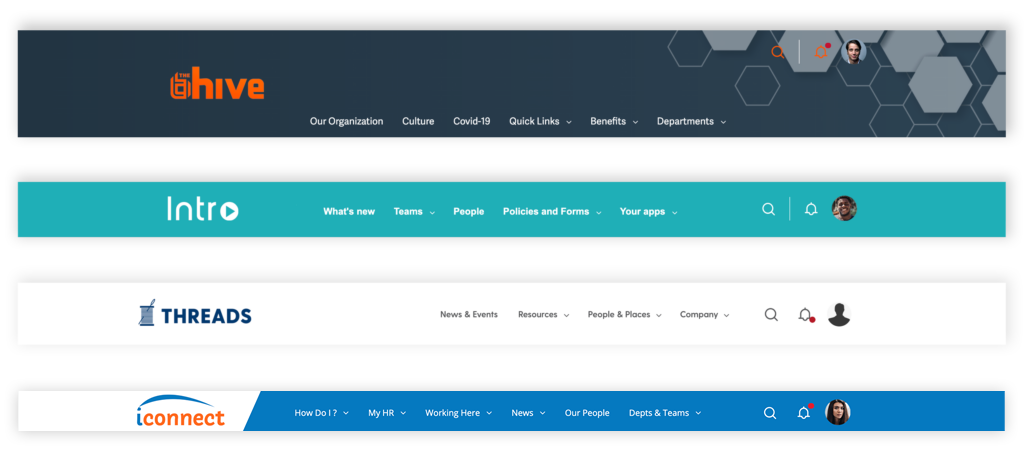Expand the Depts & Teams dropdown

[x=665, y=413]
